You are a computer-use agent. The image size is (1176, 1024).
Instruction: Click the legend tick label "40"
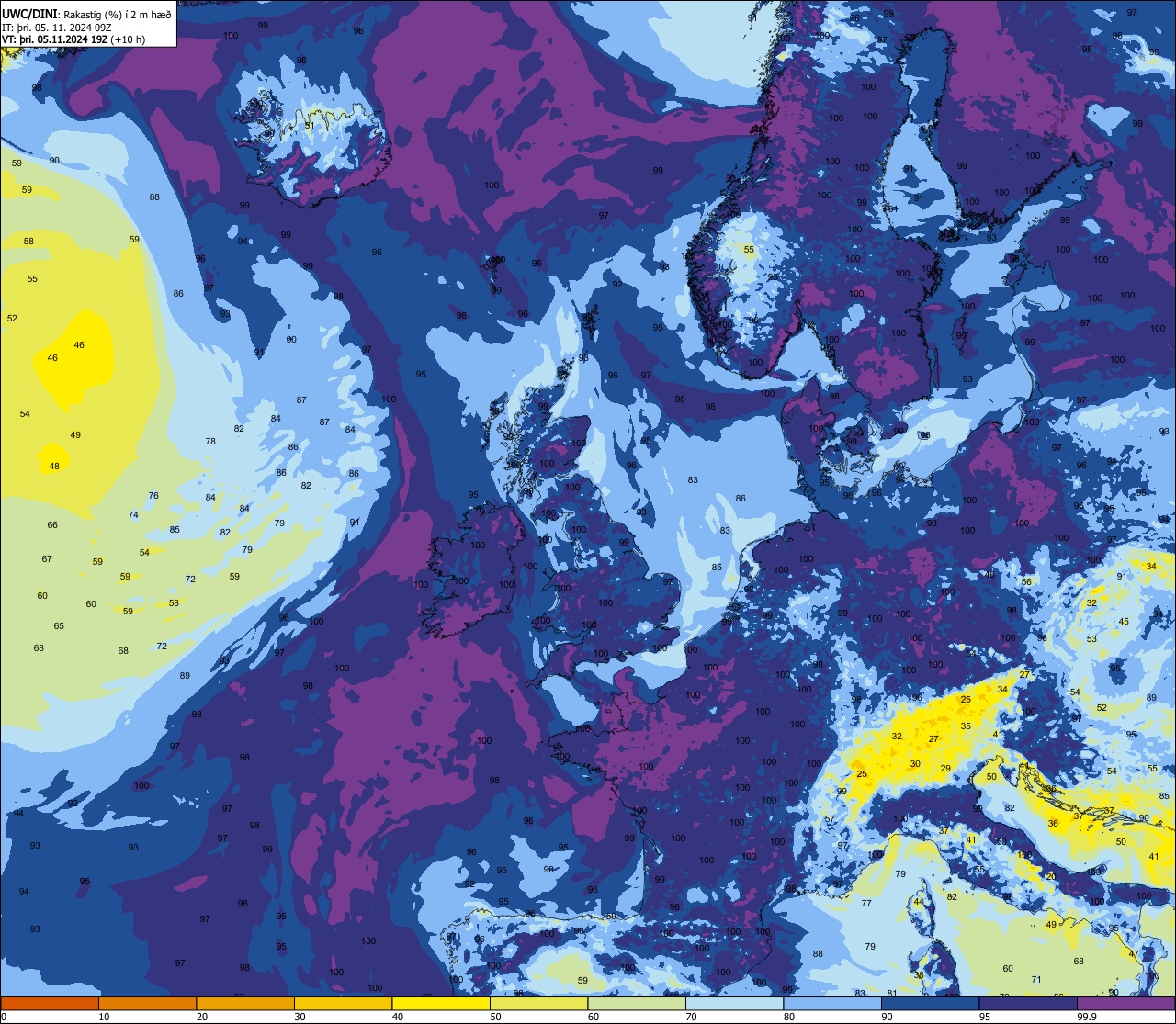(397, 1017)
